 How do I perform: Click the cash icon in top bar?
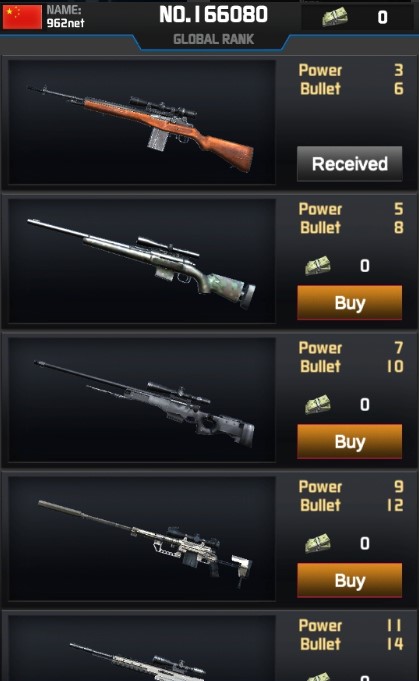(x=334, y=17)
